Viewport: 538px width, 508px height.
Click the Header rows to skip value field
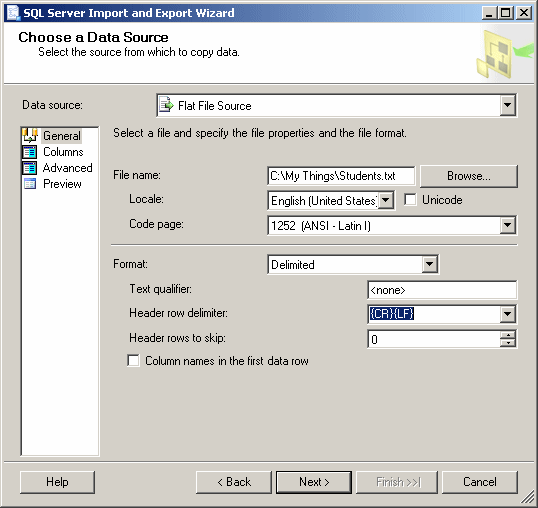(434, 339)
